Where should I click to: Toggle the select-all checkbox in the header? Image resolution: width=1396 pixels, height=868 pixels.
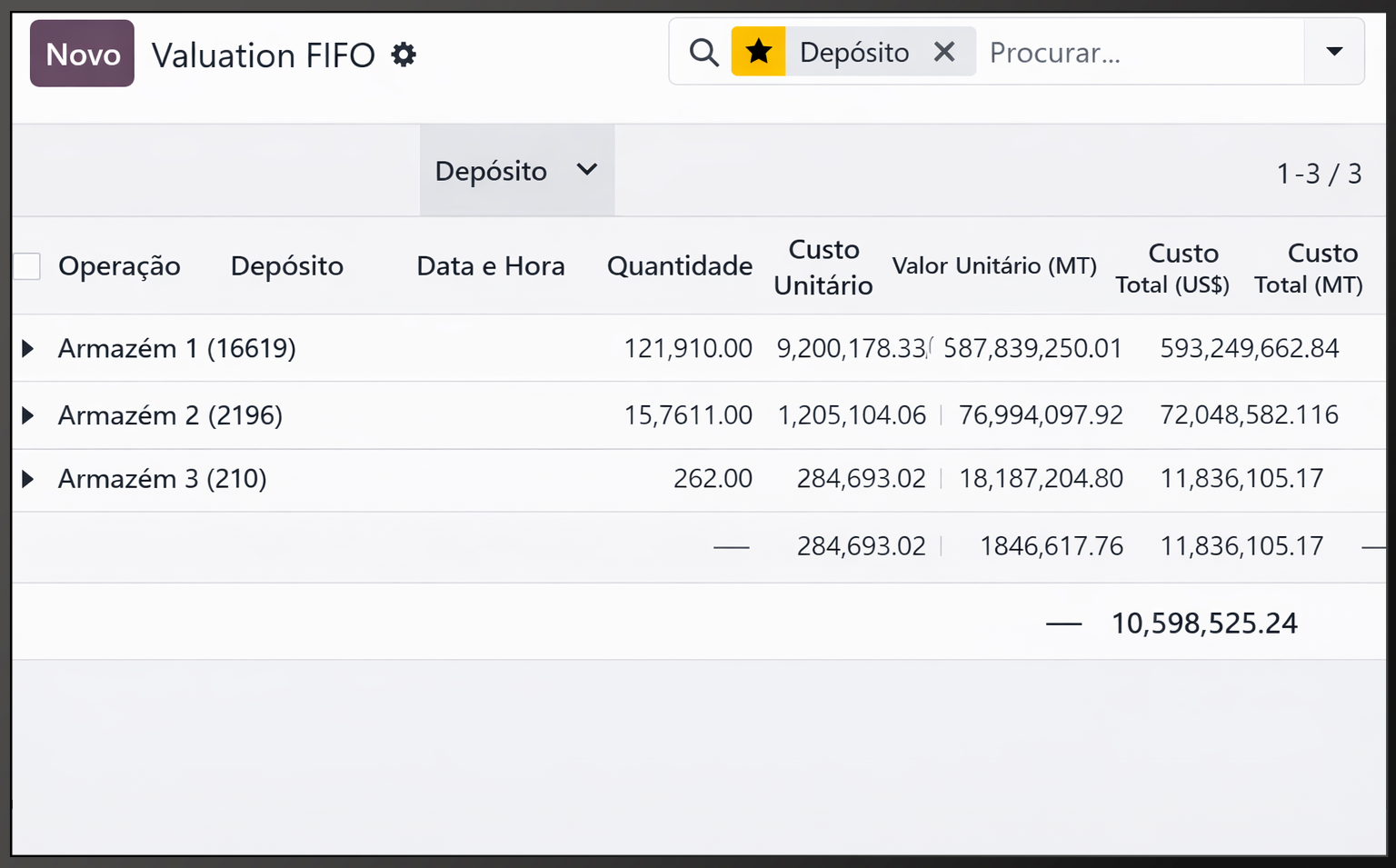pyautogui.click(x=27, y=266)
